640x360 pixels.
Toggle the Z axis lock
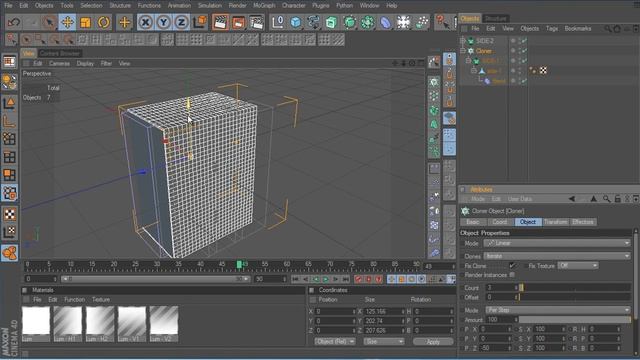pos(181,22)
